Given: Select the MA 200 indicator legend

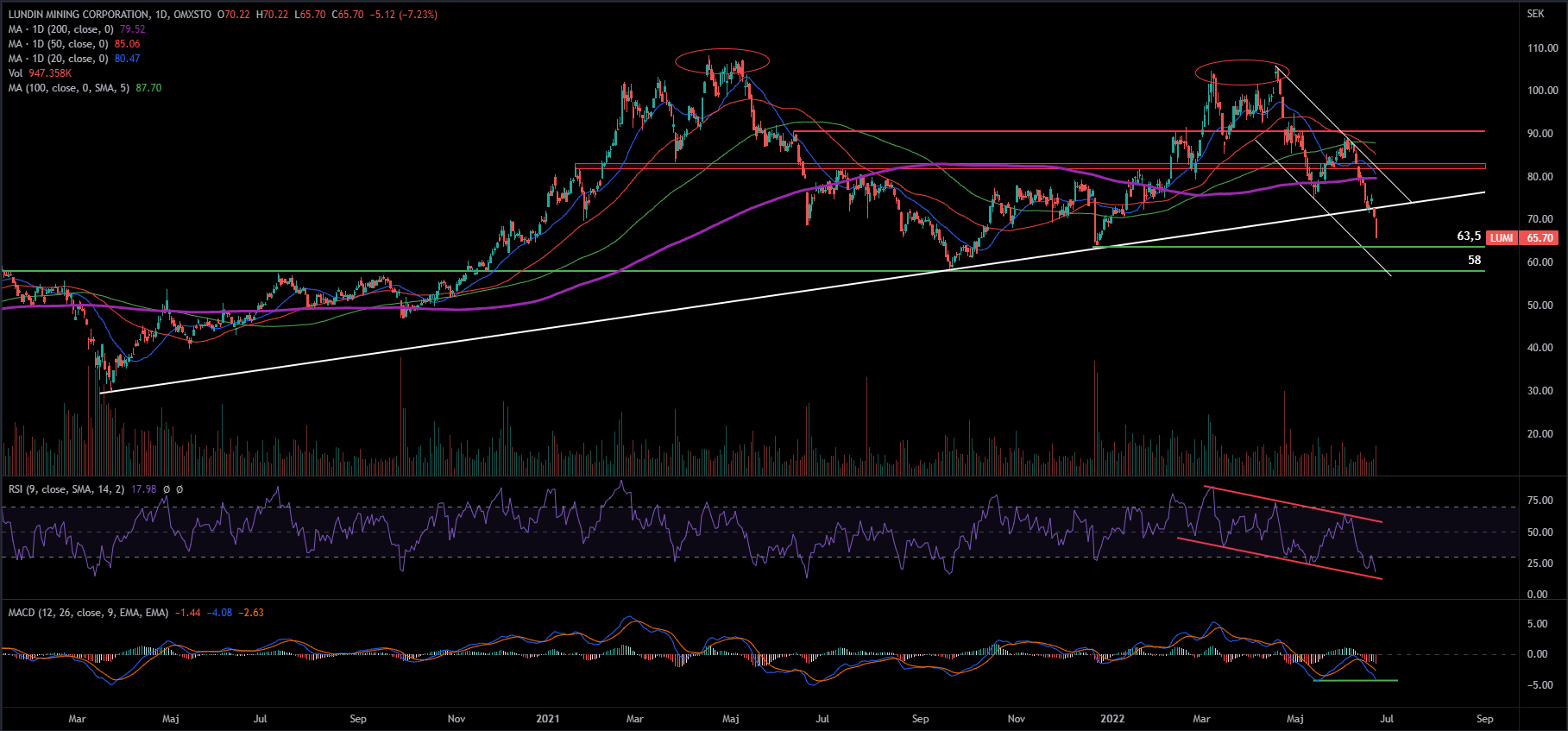Looking at the screenshot, I should [x=60, y=29].
